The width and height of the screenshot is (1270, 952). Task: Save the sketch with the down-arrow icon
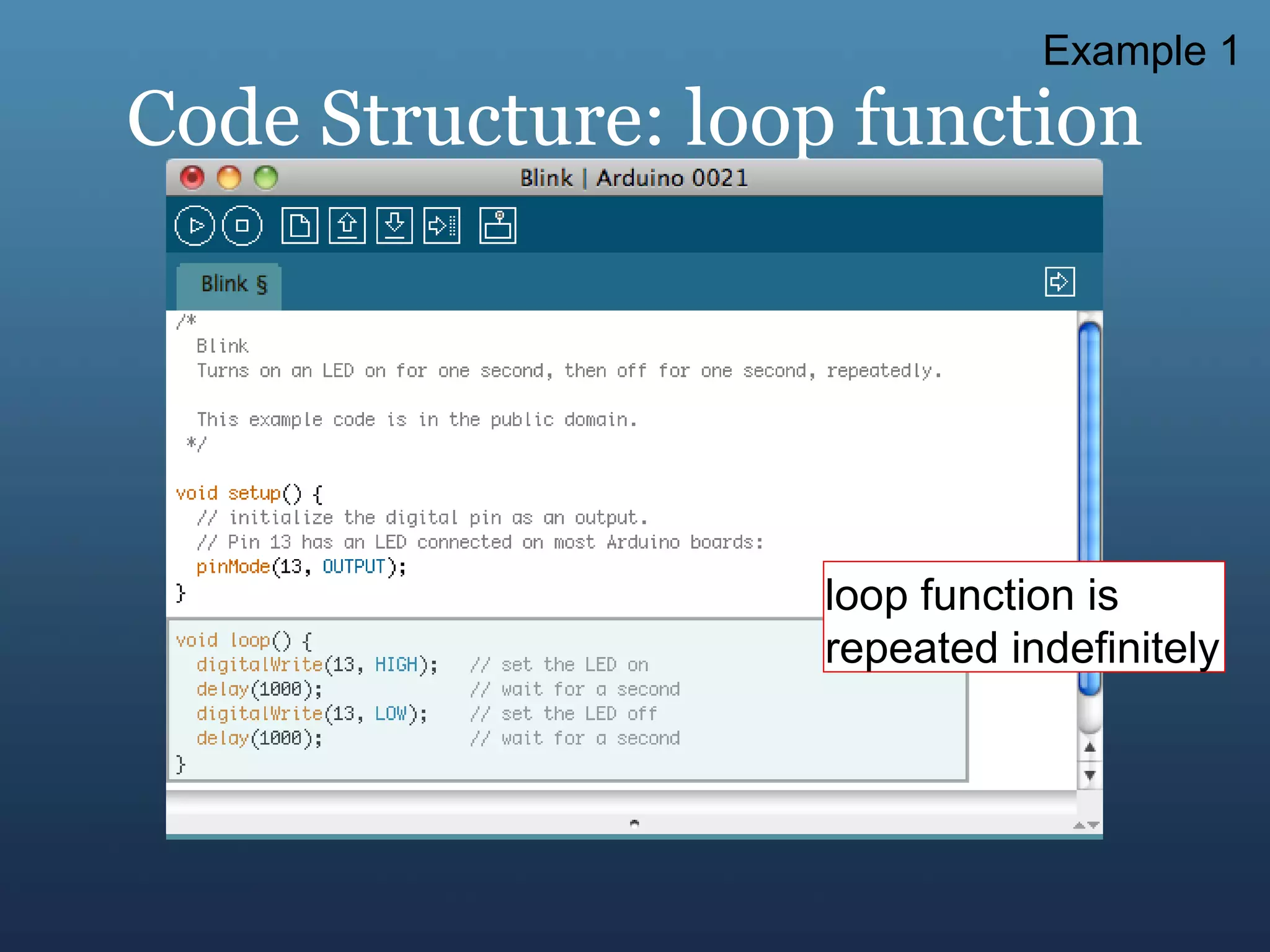[394, 226]
